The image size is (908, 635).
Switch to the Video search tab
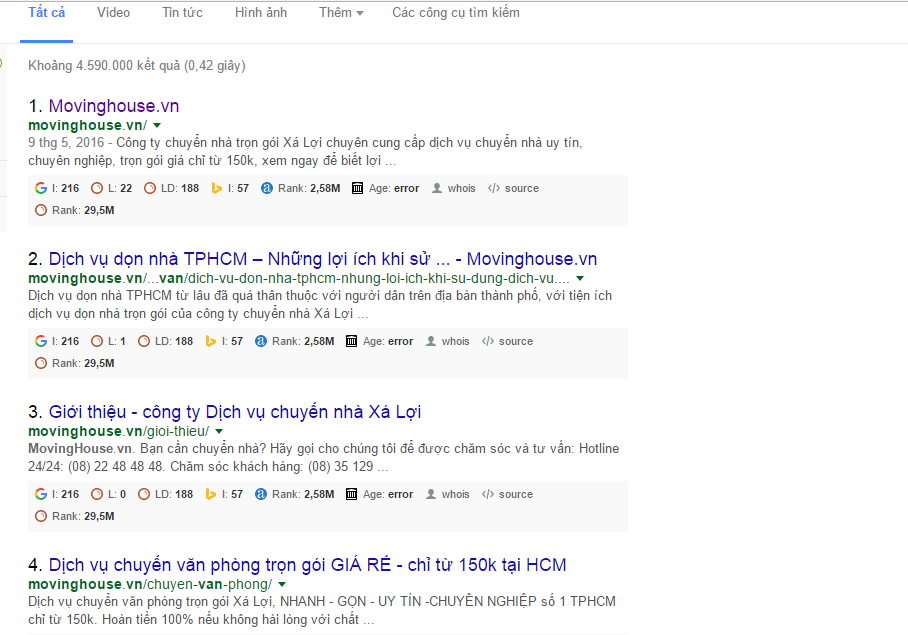point(114,13)
